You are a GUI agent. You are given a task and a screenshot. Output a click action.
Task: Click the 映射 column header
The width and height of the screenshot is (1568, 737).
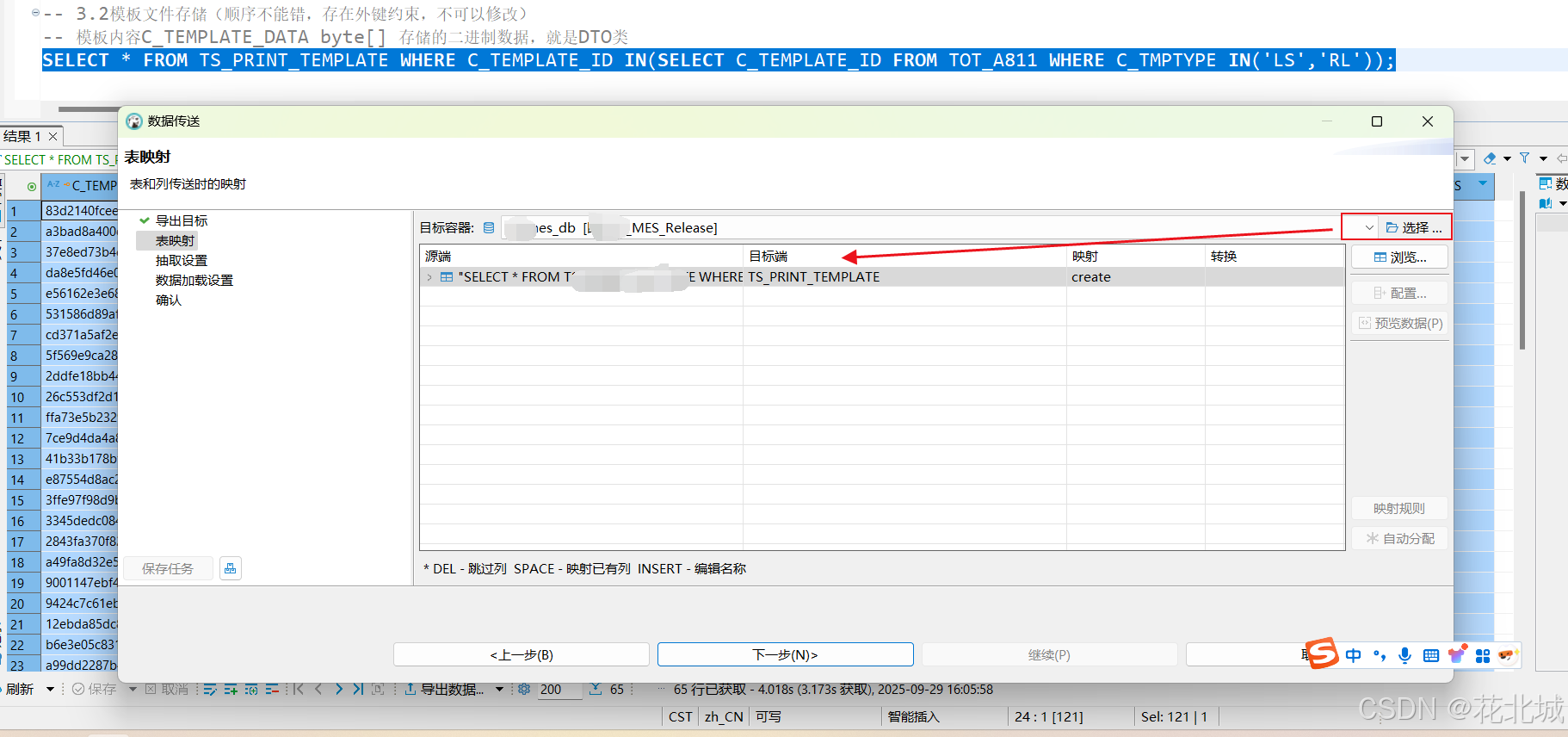[1136, 256]
